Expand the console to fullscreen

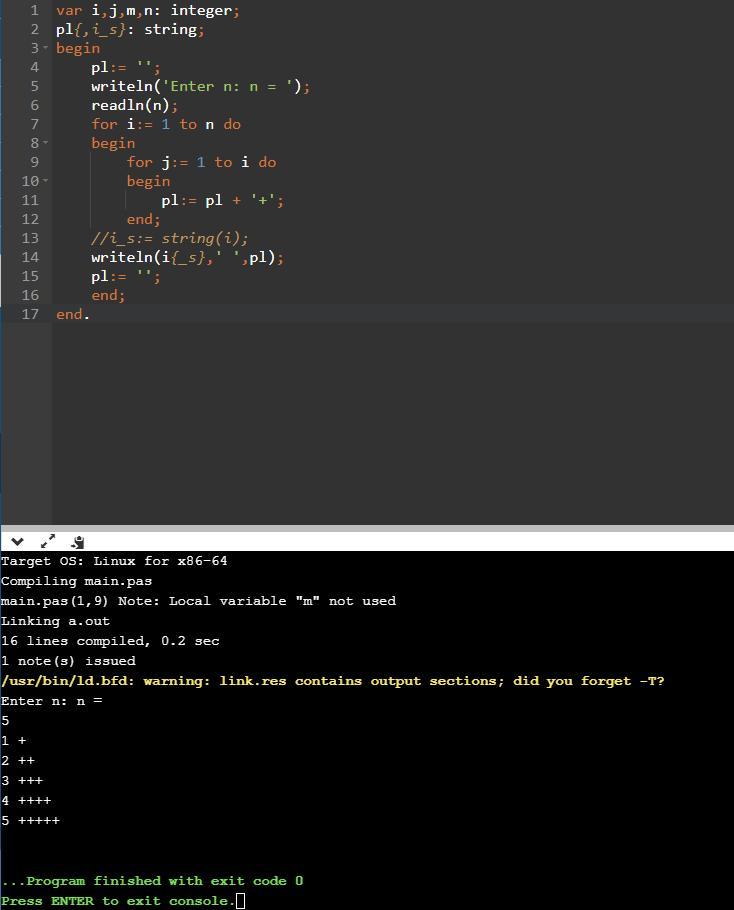click(x=48, y=541)
